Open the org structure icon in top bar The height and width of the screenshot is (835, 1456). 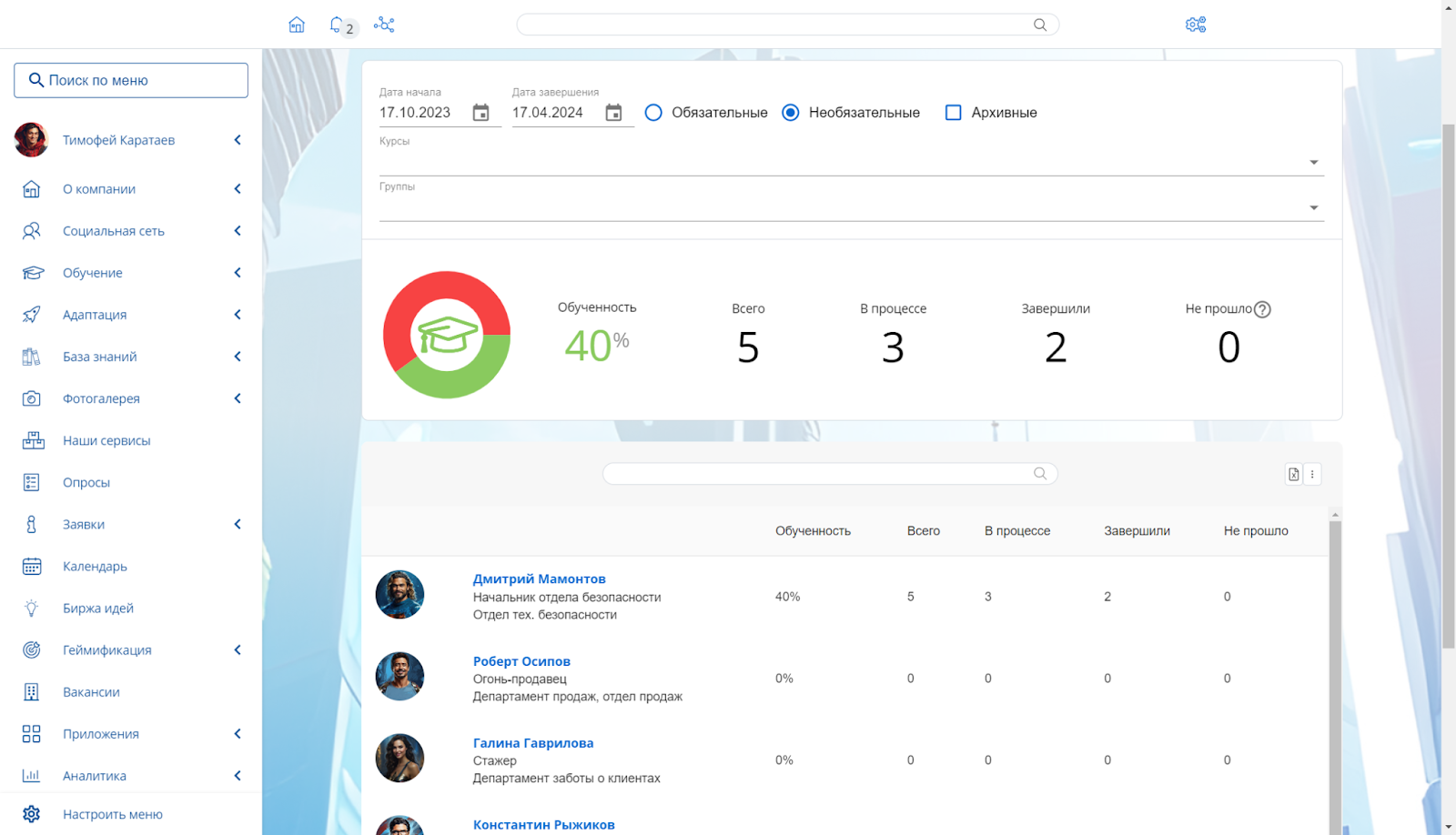click(x=384, y=25)
